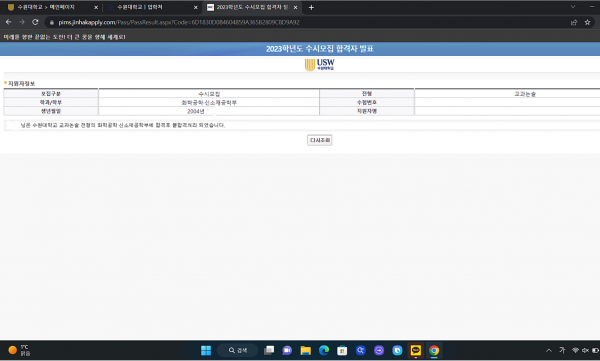This screenshot has height=361, width=600.
Task: Bookmark this page with the star icon
Action: coord(587,22)
